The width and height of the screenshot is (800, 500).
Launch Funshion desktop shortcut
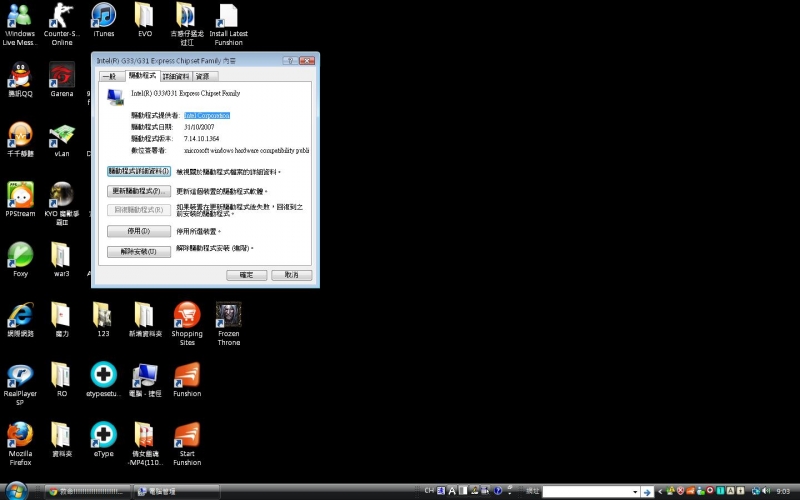click(187, 380)
